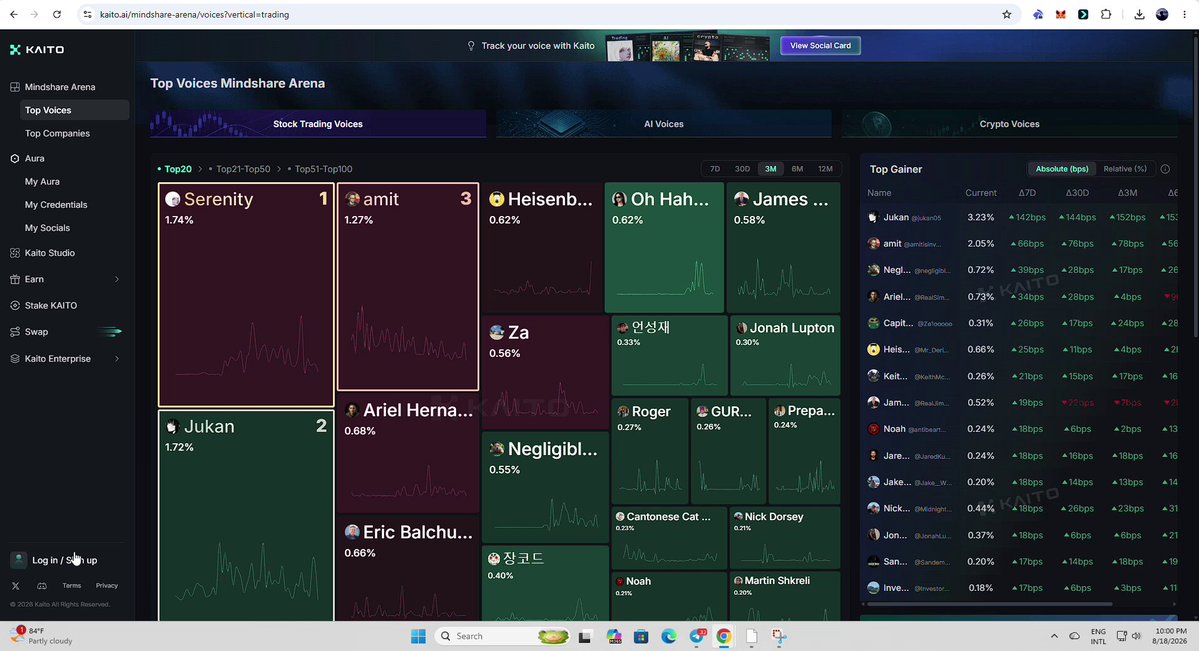Image resolution: width=1199 pixels, height=651 pixels.
Task: Select the 12M time range
Action: 825,169
